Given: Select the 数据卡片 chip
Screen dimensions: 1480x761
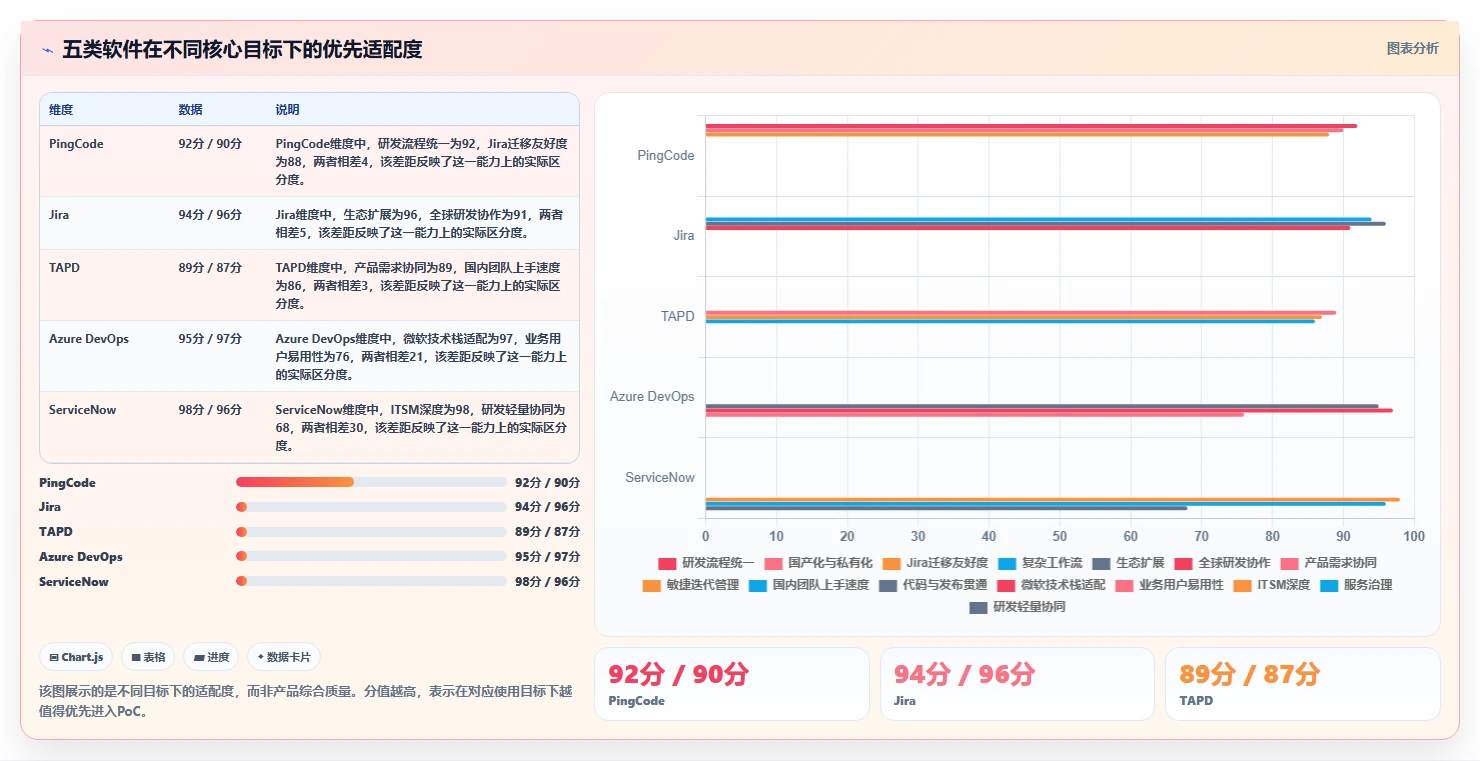Looking at the screenshot, I should click(x=284, y=657).
